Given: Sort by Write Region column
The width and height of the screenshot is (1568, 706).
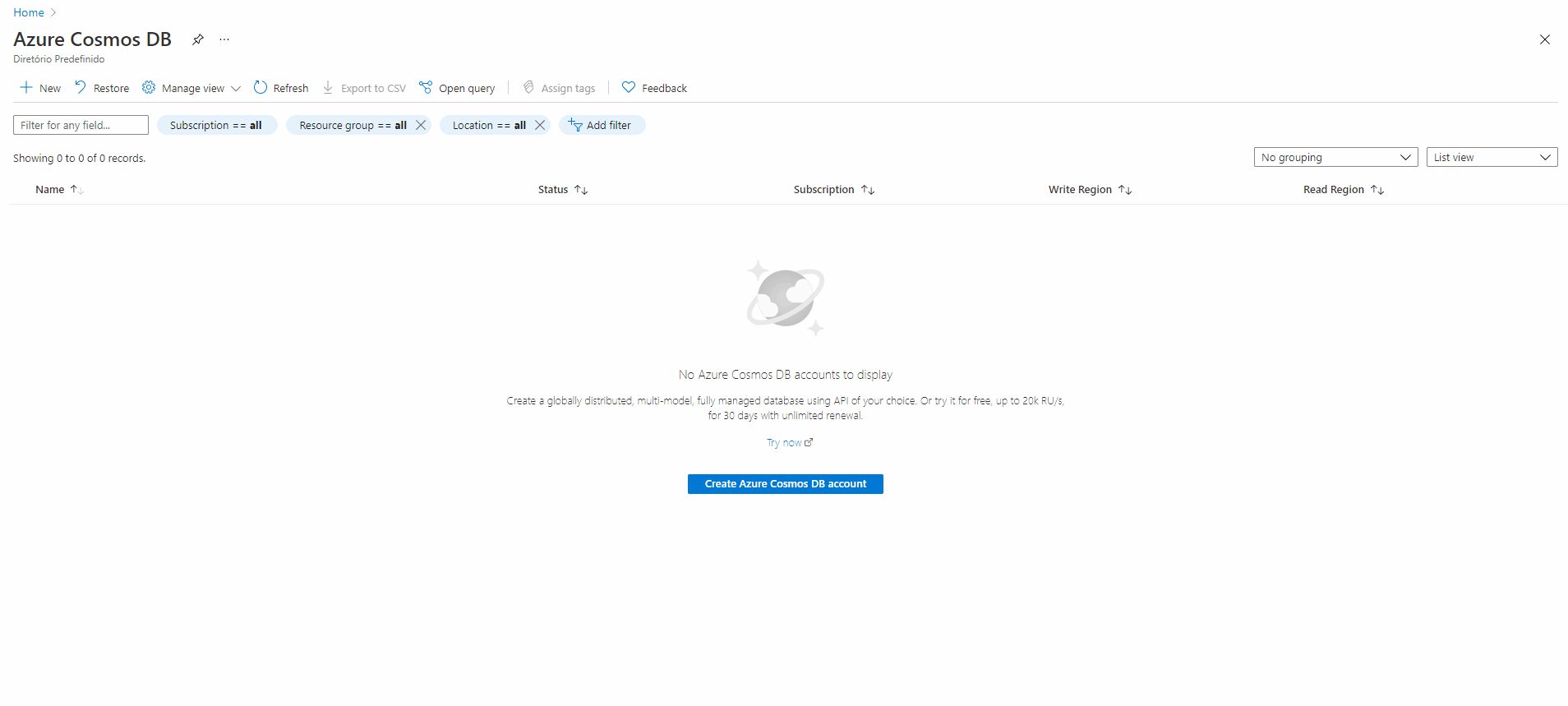Looking at the screenshot, I should [x=1090, y=189].
